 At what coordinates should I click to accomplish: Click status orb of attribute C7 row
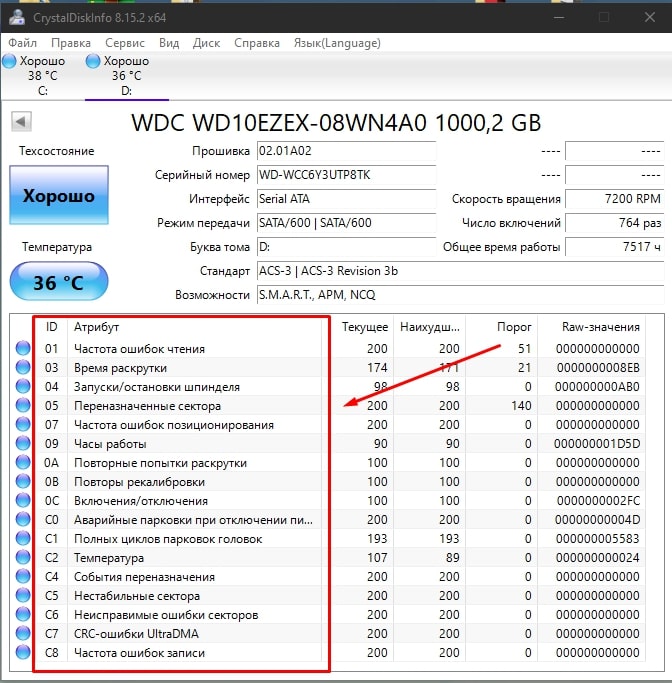pyautogui.click(x=23, y=633)
